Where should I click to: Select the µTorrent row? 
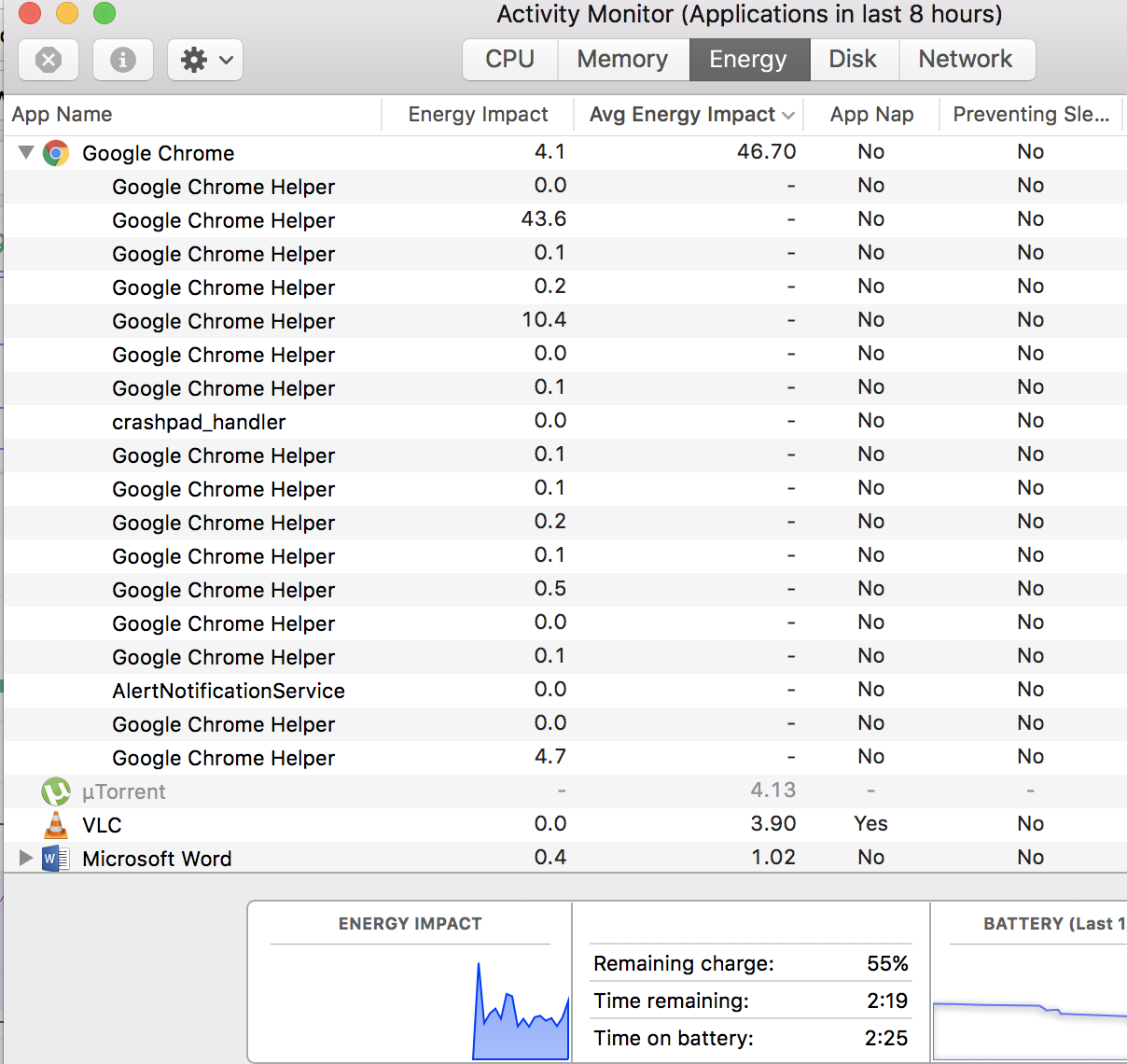point(565,791)
